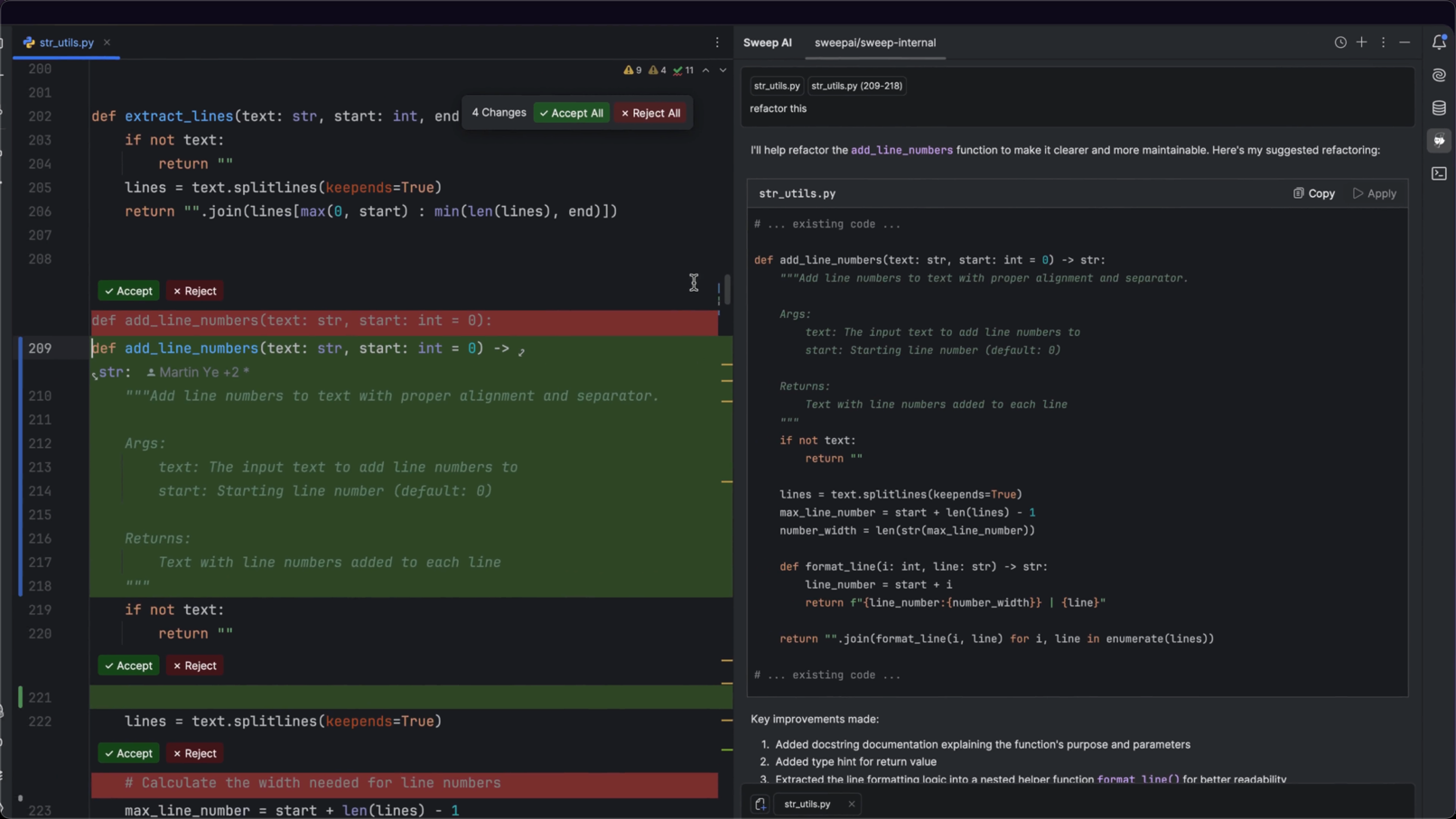Remove str_utils.py chip from chat input

pyautogui.click(x=852, y=804)
